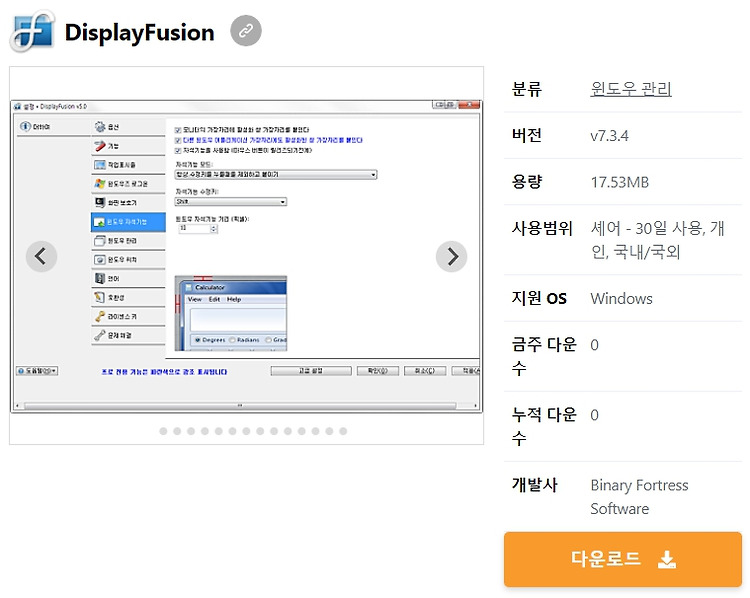Click the 버전 version label

point(527,135)
